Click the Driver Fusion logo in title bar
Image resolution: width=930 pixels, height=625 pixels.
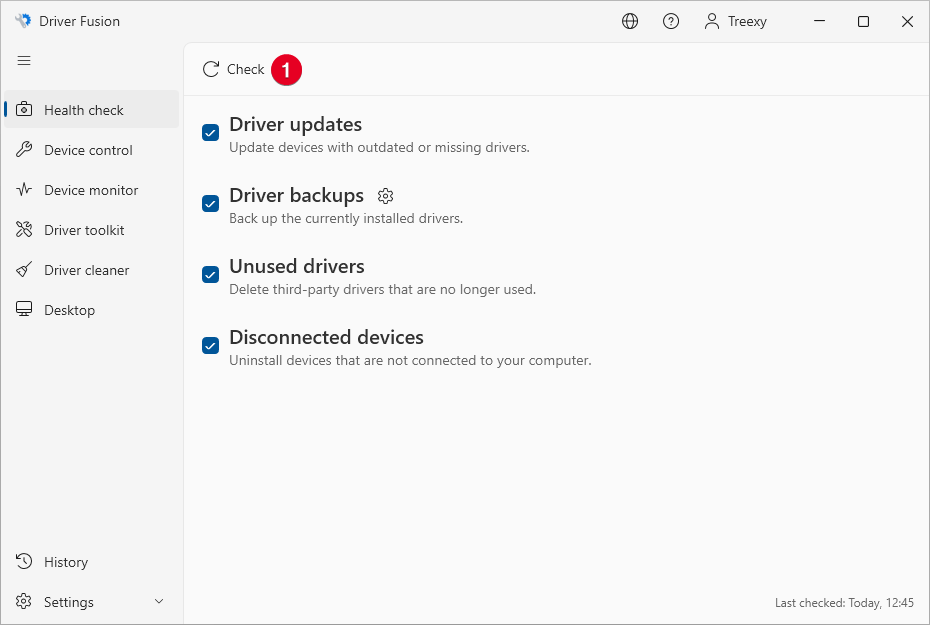22,21
